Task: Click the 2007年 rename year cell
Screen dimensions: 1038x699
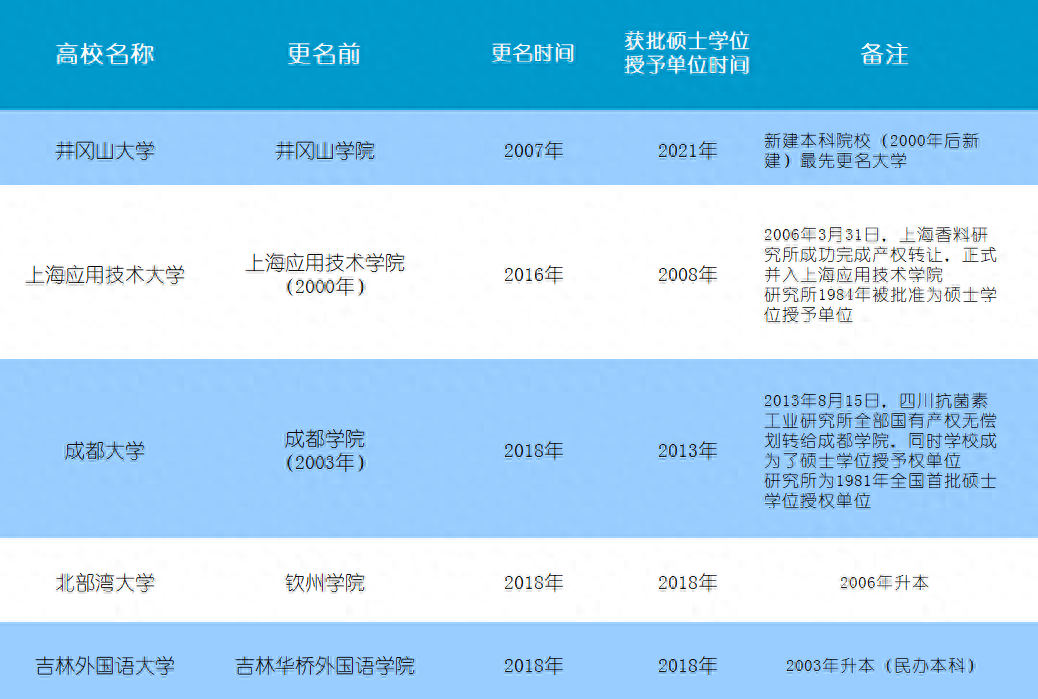Action: (533, 151)
